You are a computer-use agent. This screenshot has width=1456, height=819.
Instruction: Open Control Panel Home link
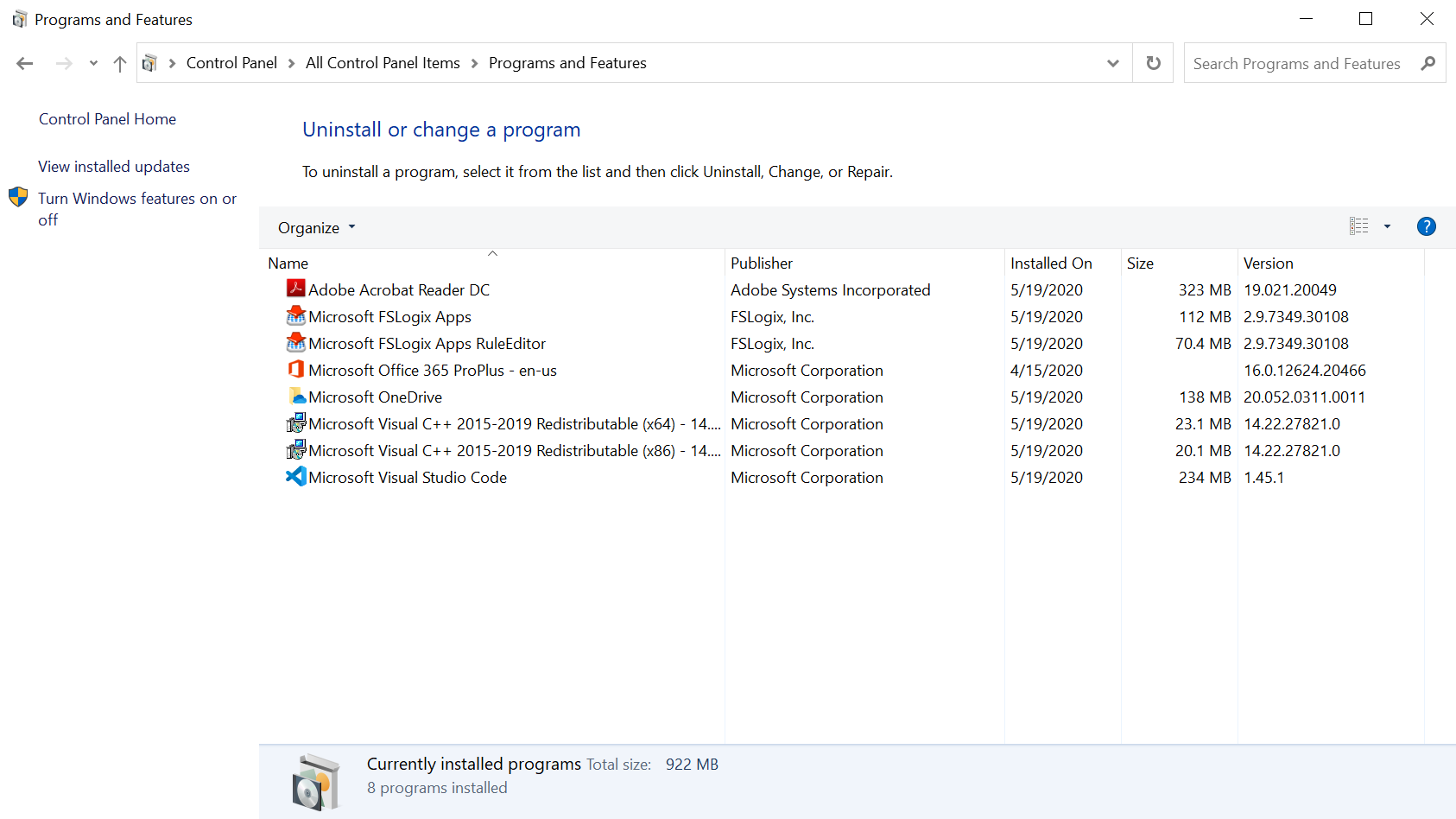click(107, 119)
